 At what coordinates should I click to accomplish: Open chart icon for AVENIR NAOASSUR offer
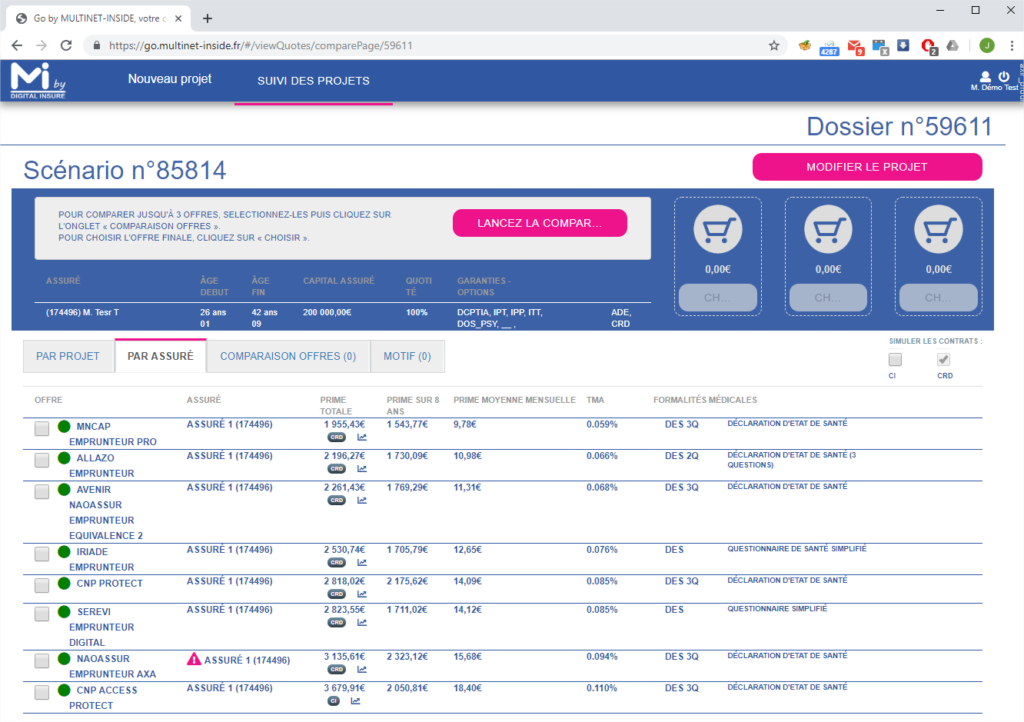click(x=362, y=500)
